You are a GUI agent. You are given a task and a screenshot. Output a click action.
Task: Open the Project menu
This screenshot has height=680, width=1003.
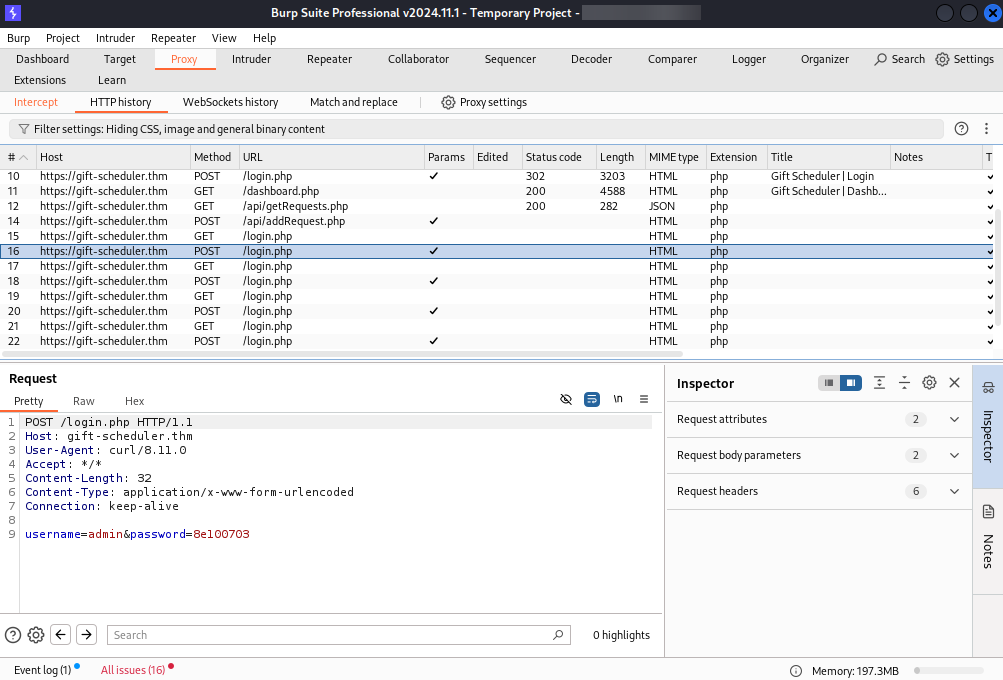point(63,38)
